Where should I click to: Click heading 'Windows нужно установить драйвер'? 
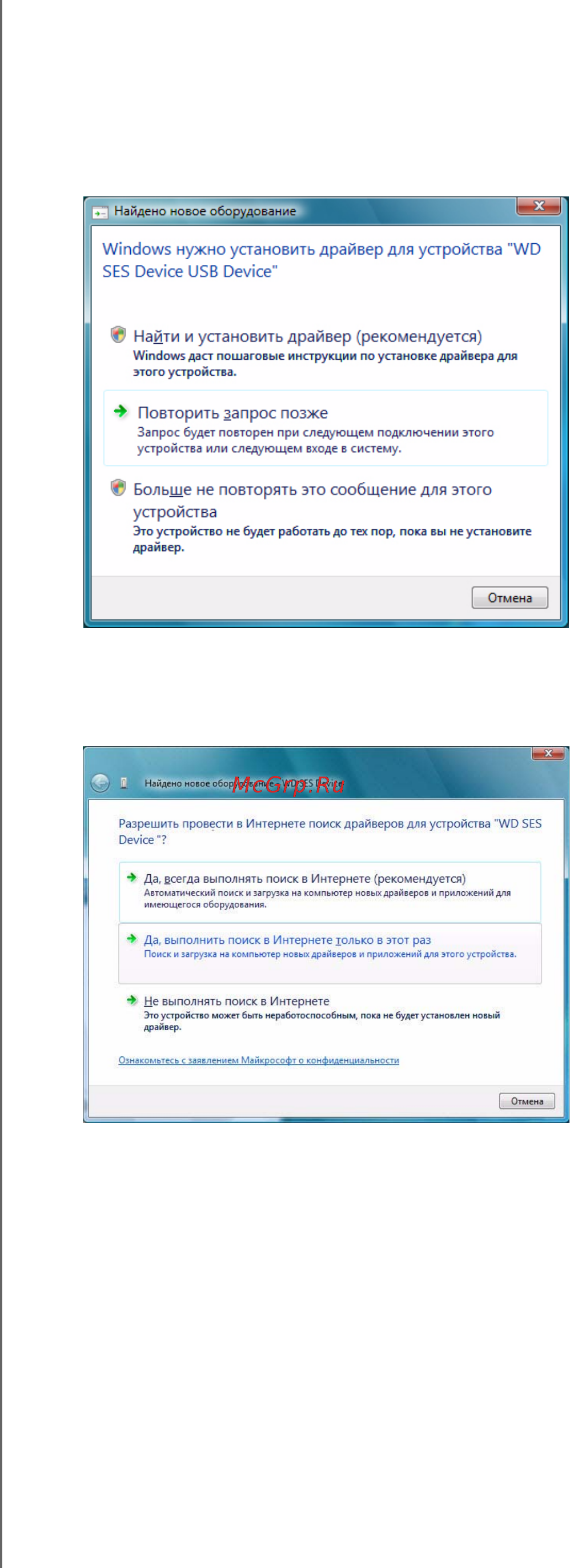(x=322, y=260)
